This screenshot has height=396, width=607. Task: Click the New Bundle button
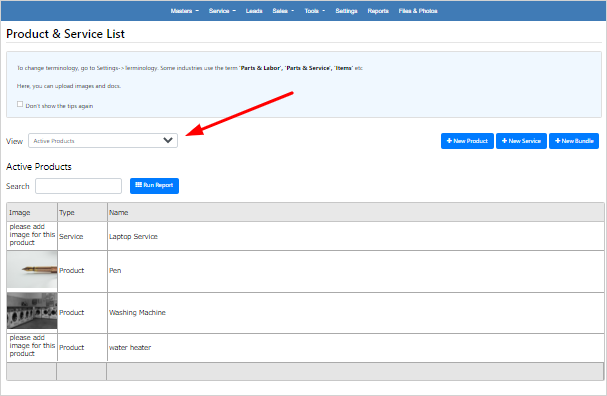[574, 141]
